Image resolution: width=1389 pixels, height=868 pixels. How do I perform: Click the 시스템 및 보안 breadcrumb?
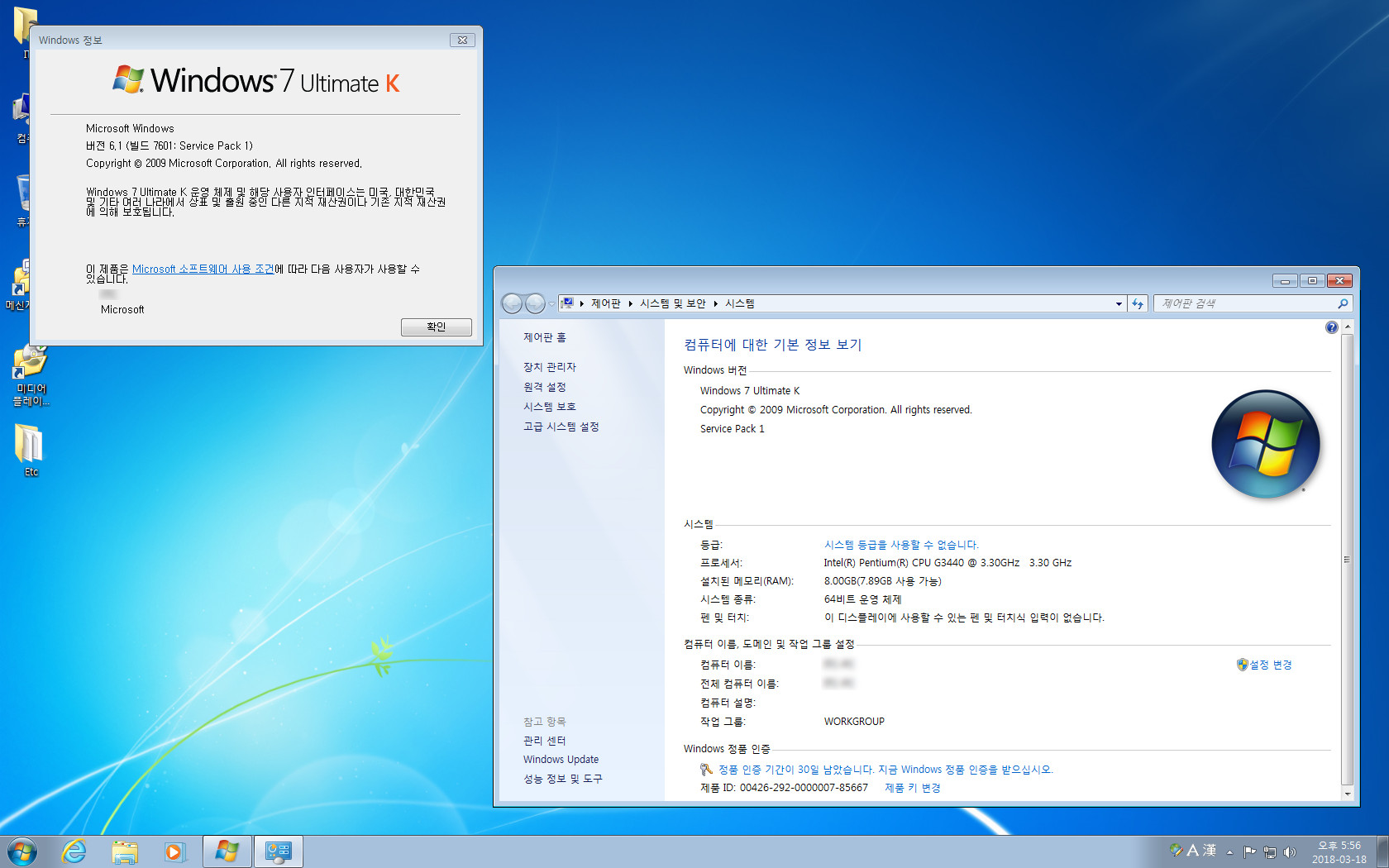tap(672, 303)
